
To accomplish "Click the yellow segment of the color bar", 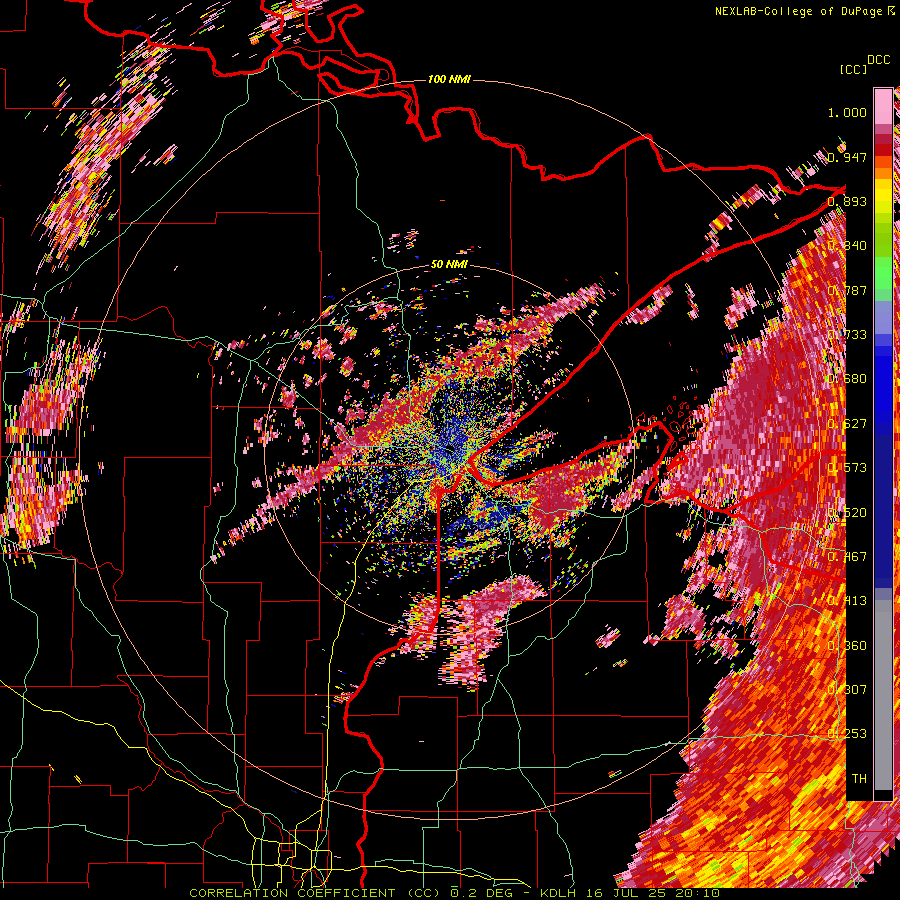I will click(883, 196).
